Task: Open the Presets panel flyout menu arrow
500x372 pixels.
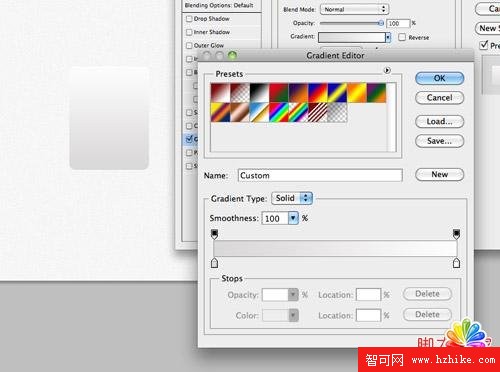Action: click(x=387, y=70)
